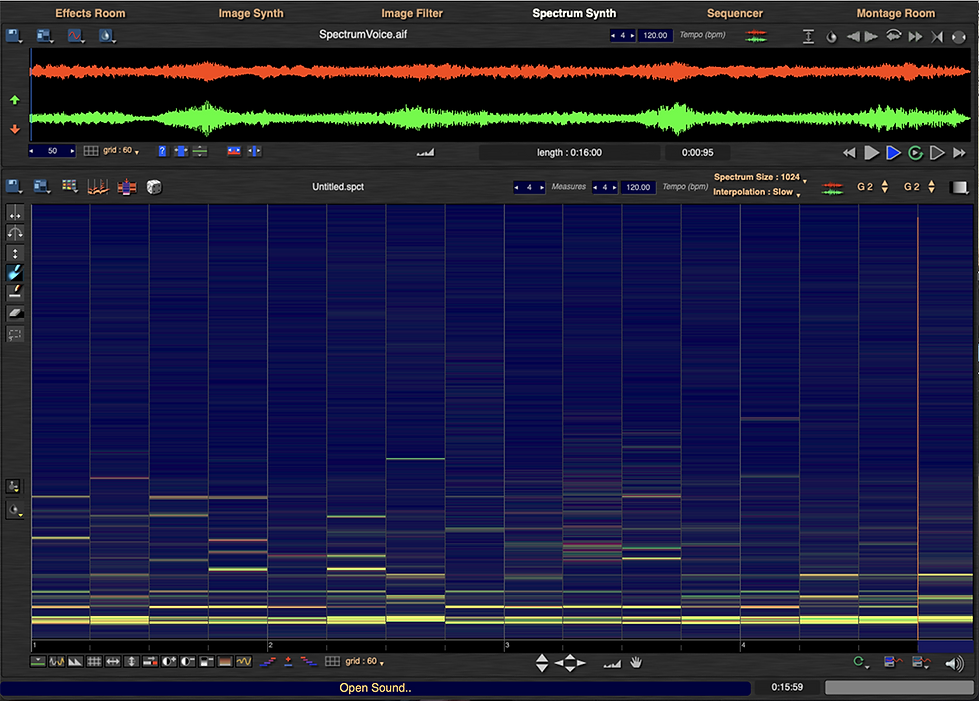Viewport: 979px width, 701px height.
Task: Click the normalize height icon
Action: coord(808,36)
